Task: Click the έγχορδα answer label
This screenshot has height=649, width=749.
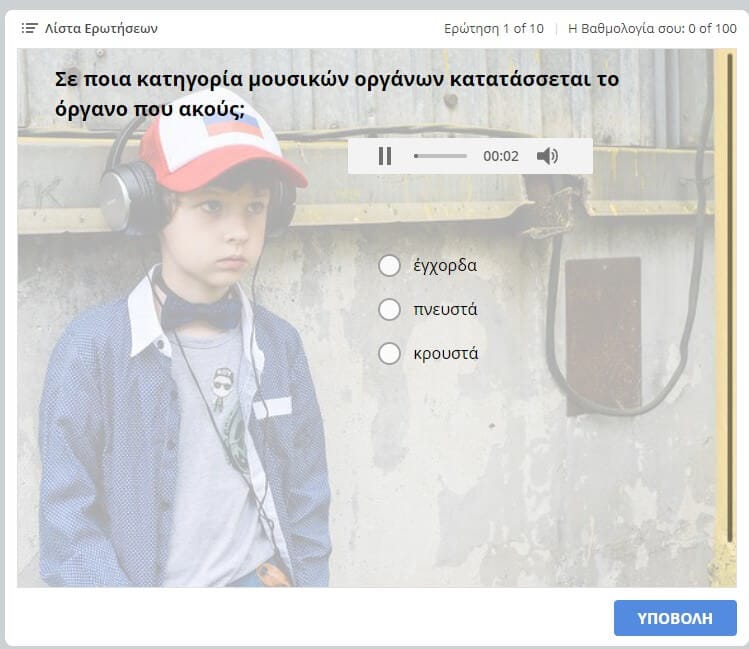Action: click(445, 265)
